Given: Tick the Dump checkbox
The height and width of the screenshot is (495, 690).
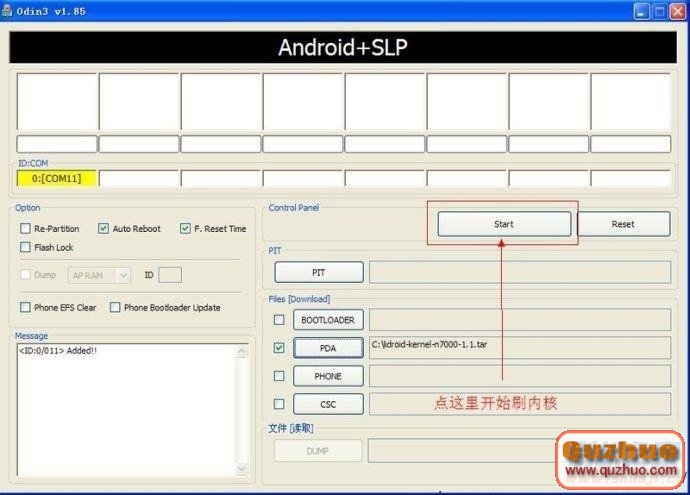Looking at the screenshot, I should pos(26,275).
